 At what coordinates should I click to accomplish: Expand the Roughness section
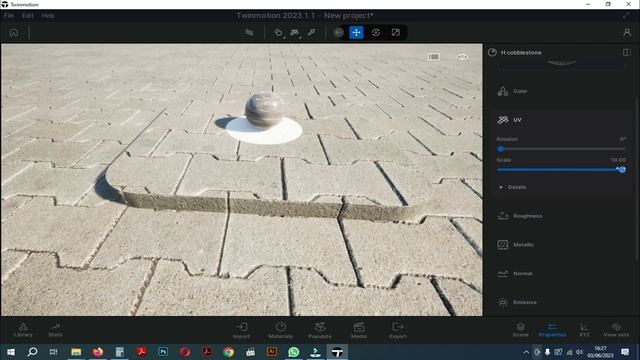561,216
